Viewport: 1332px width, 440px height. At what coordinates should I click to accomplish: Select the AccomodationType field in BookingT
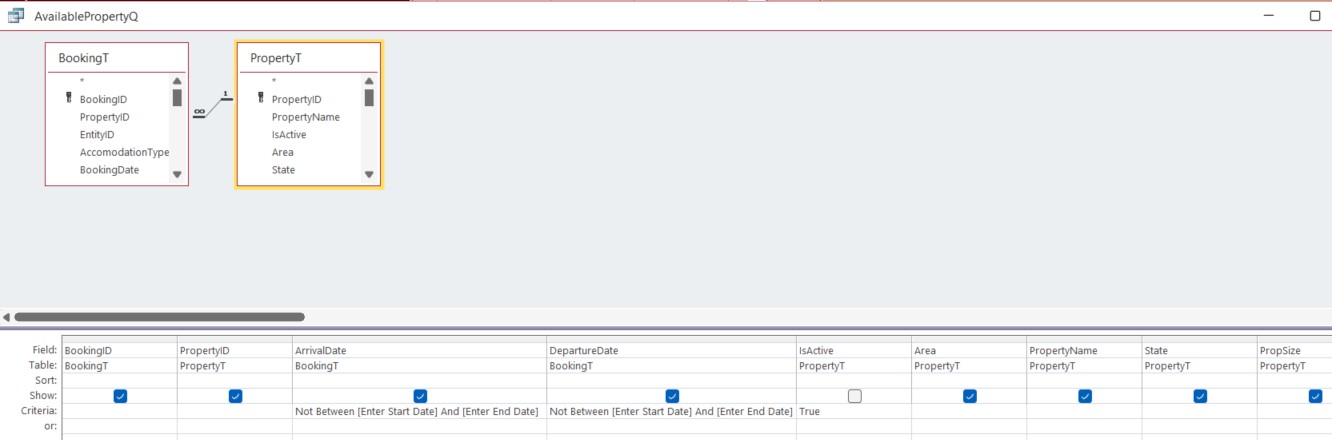click(124, 152)
